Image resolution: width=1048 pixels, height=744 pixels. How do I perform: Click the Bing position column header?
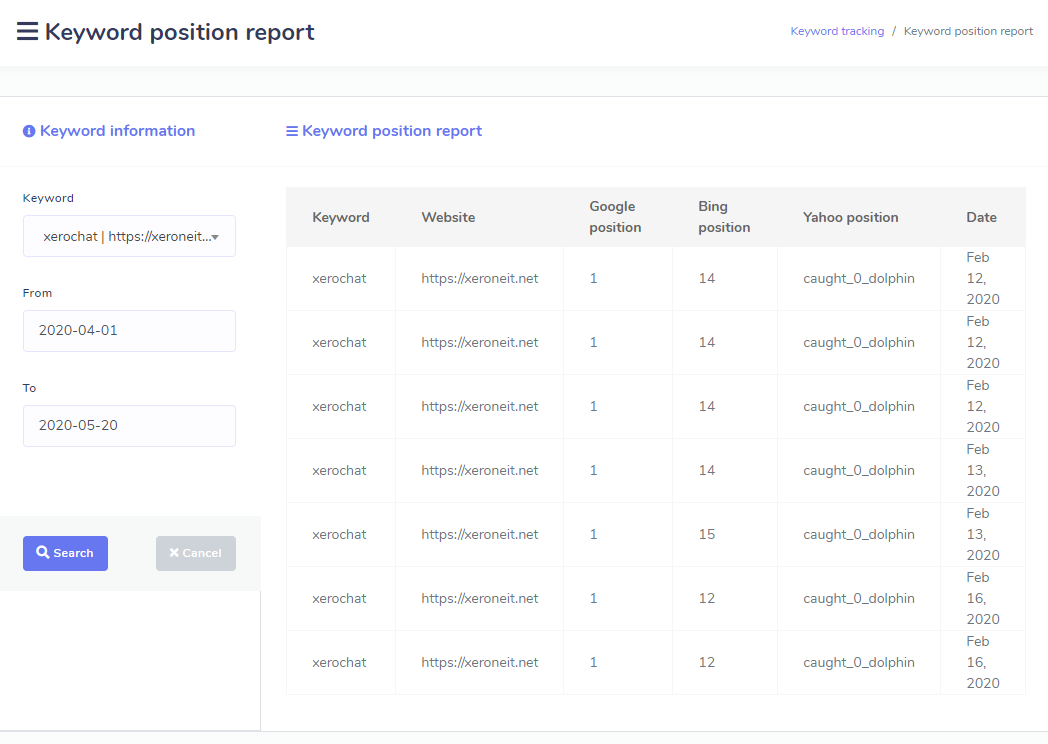724,217
